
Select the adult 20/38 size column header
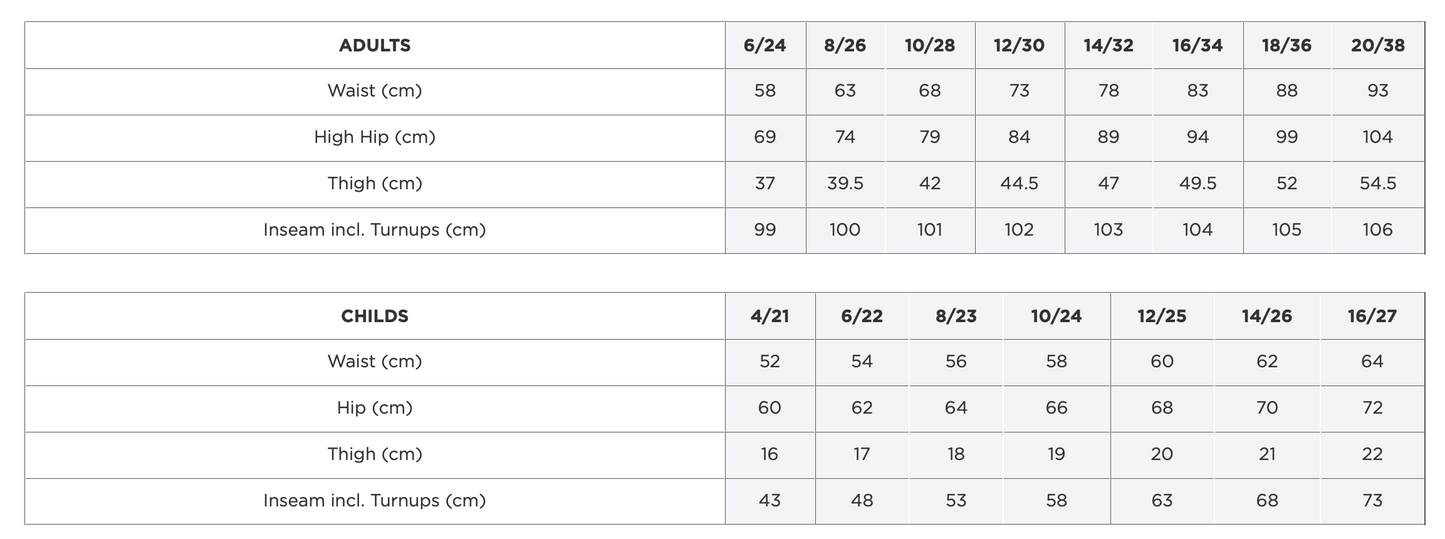1377,45
